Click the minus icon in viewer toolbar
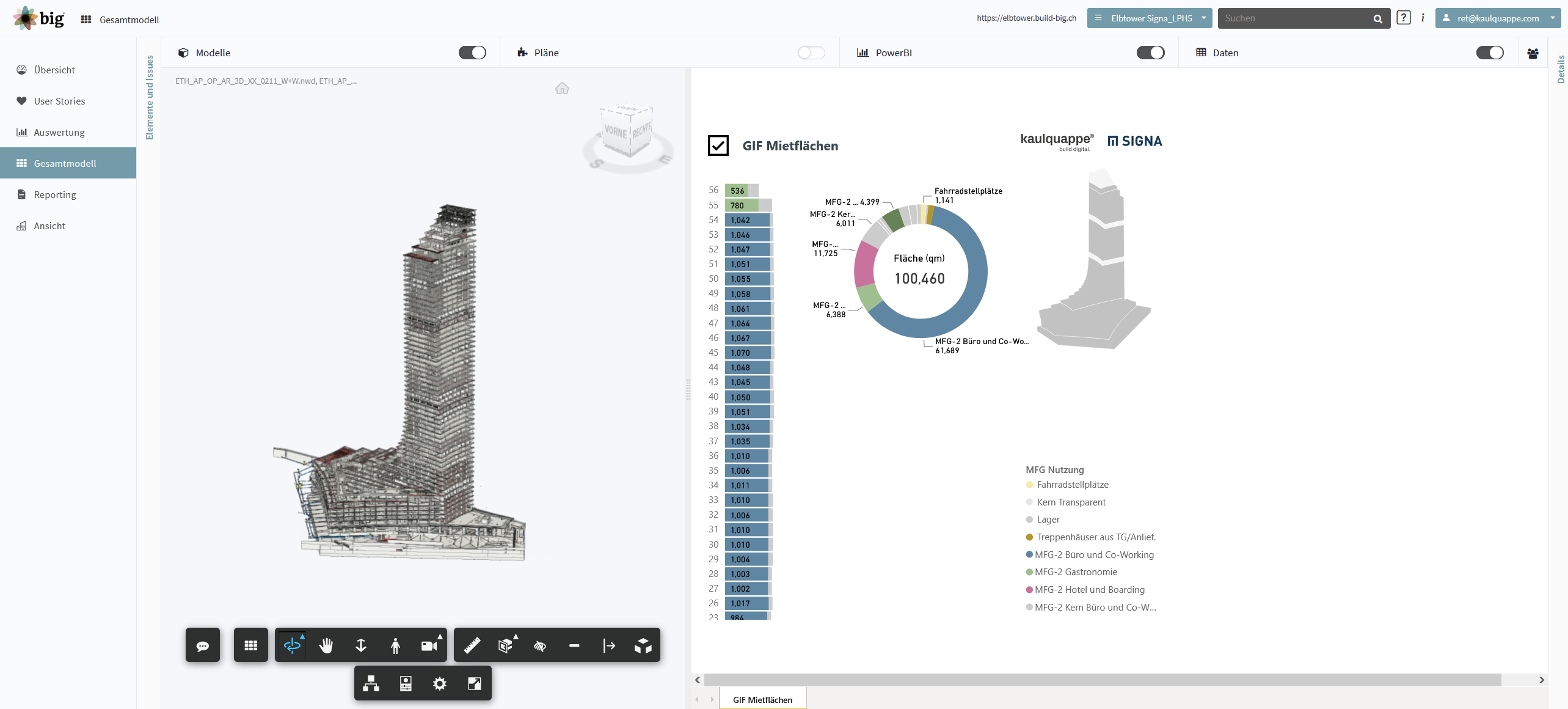Image resolution: width=1568 pixels, height=709 pixels. 574,645
